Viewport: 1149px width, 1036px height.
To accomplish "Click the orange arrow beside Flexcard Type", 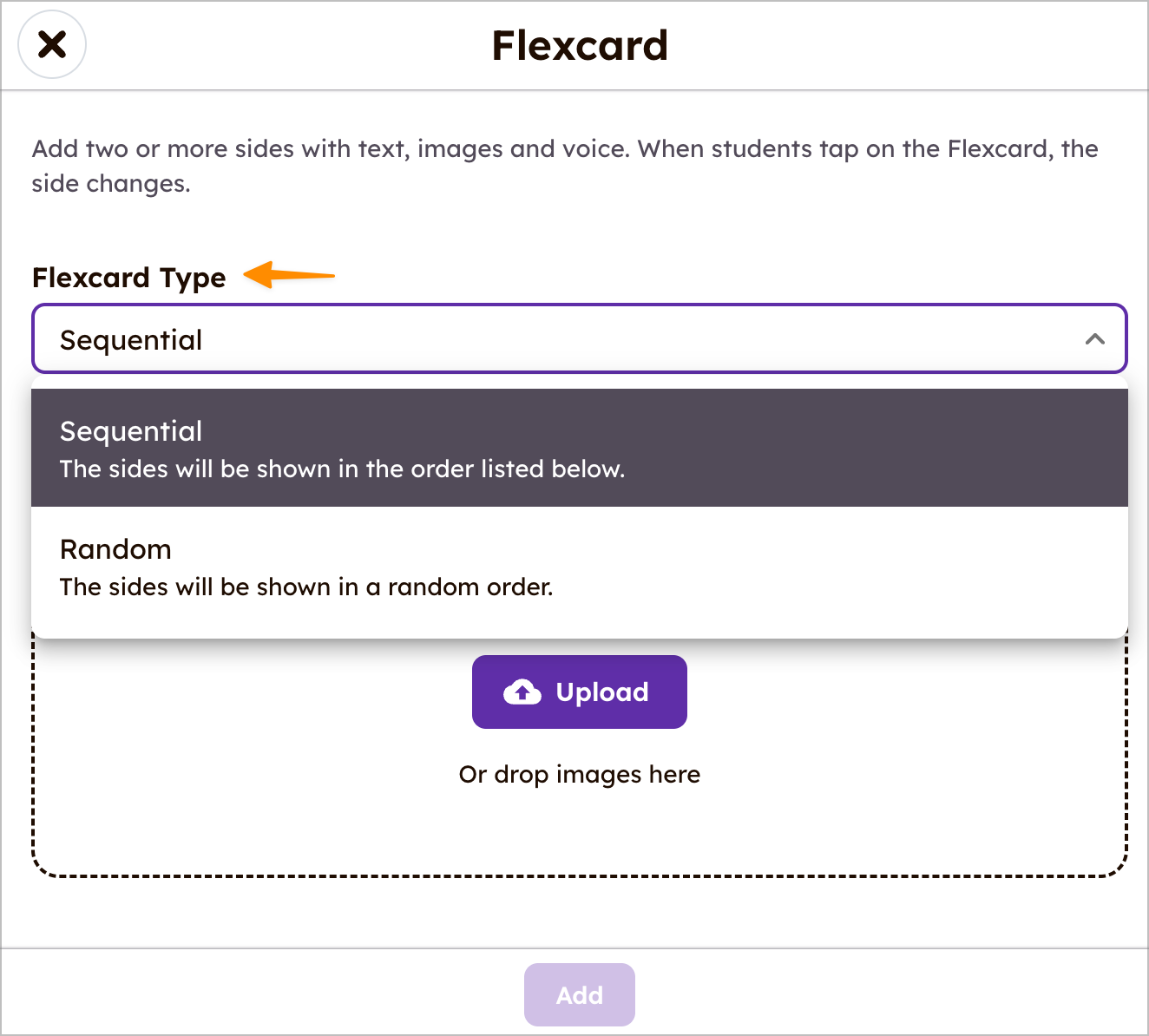I will [289, 275].
